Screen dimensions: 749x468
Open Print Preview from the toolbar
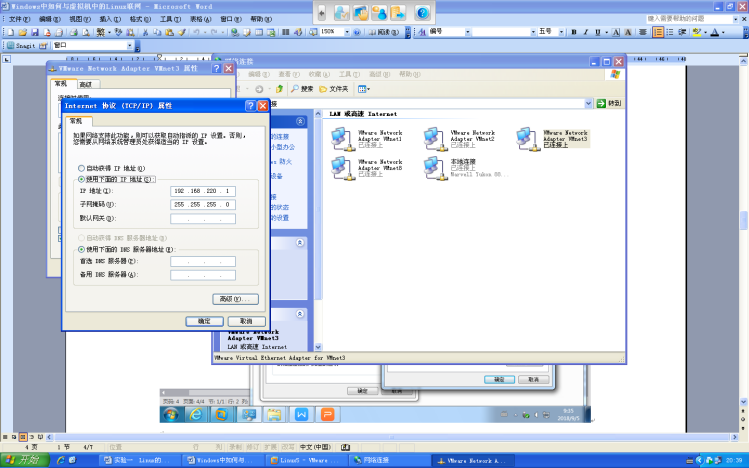86,32
